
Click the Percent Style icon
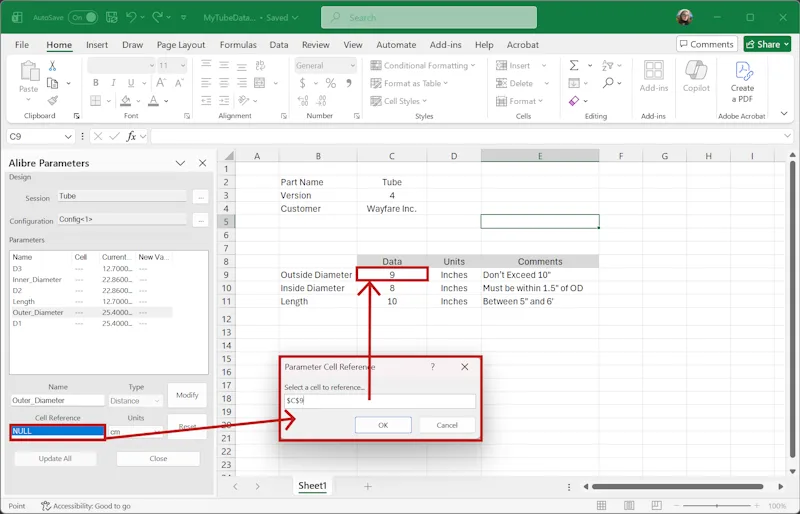pyautogui.click(x=331, y=83)
